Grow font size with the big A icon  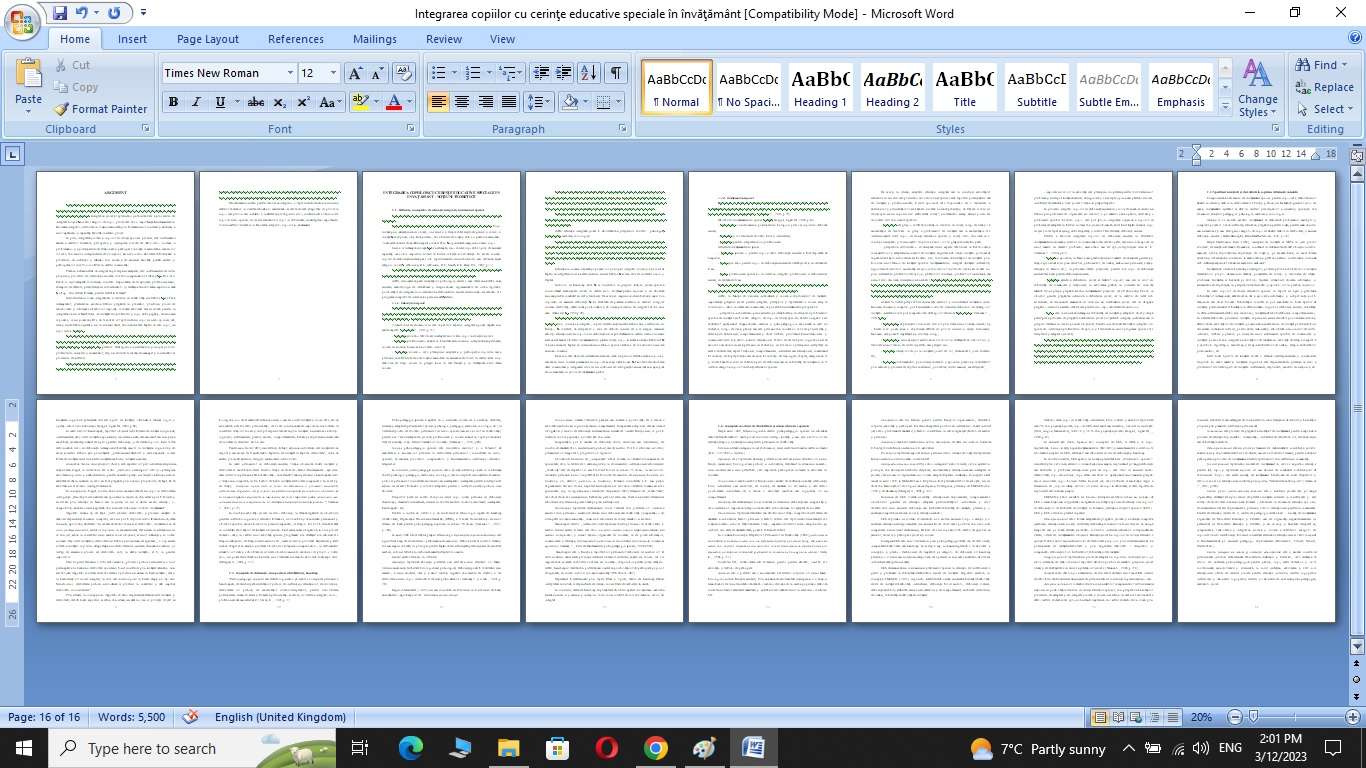point(355,73)
